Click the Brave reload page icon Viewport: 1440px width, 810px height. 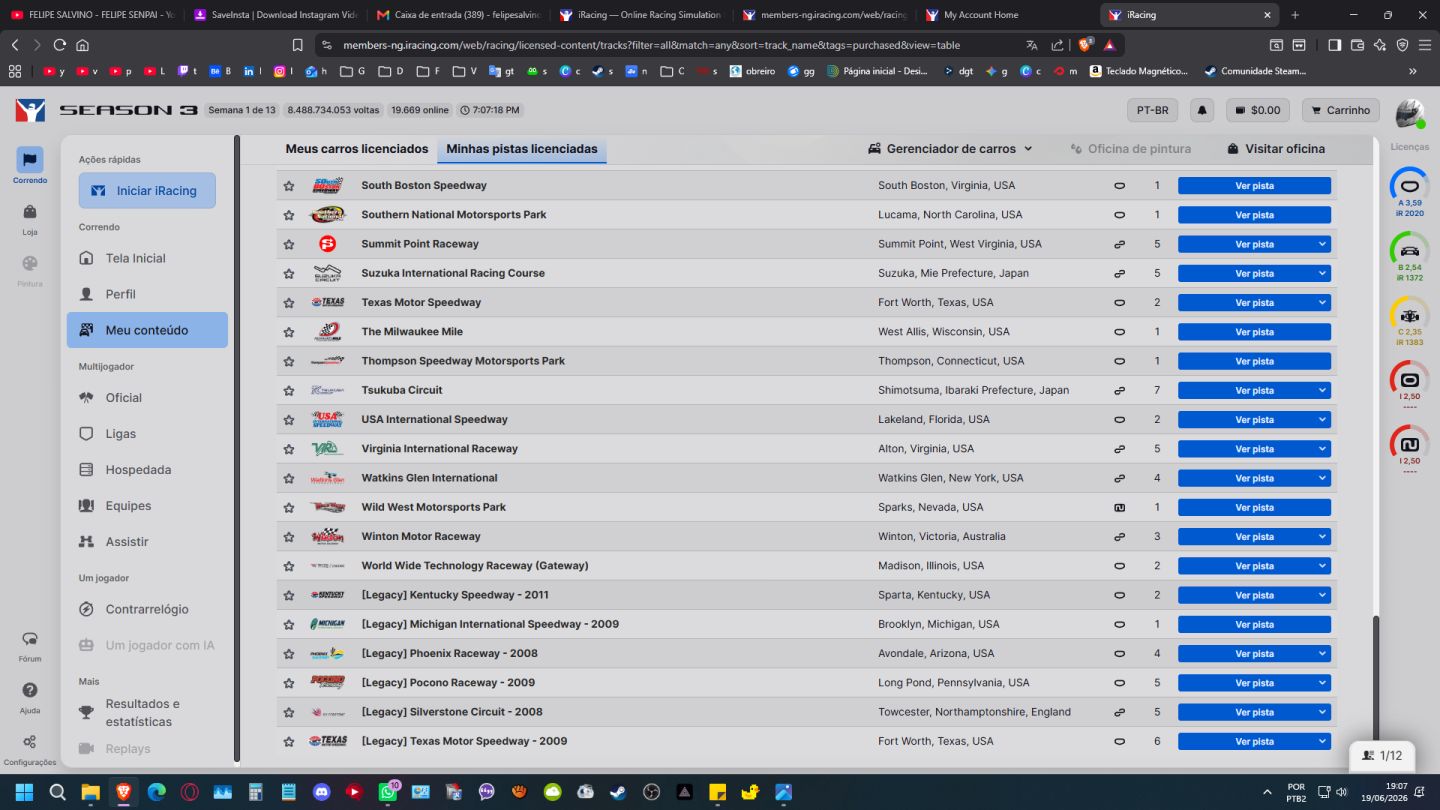[59, 45]
